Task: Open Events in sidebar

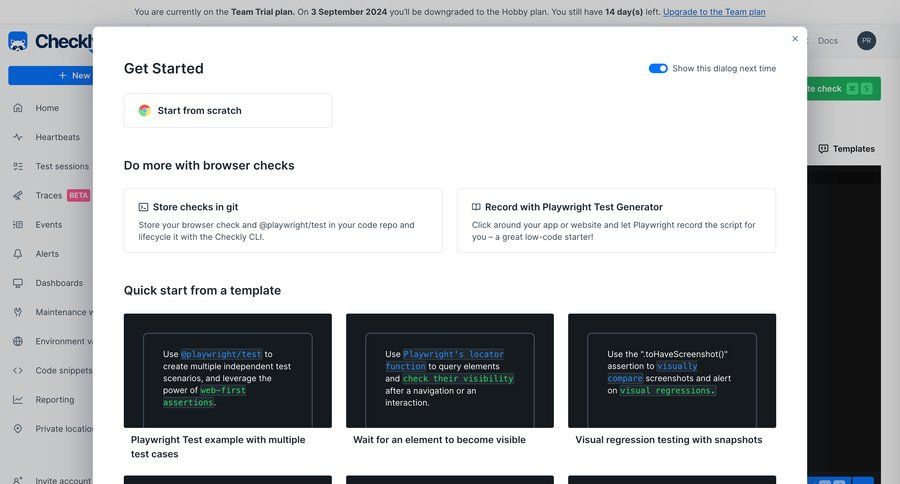Action: point(49,225)
